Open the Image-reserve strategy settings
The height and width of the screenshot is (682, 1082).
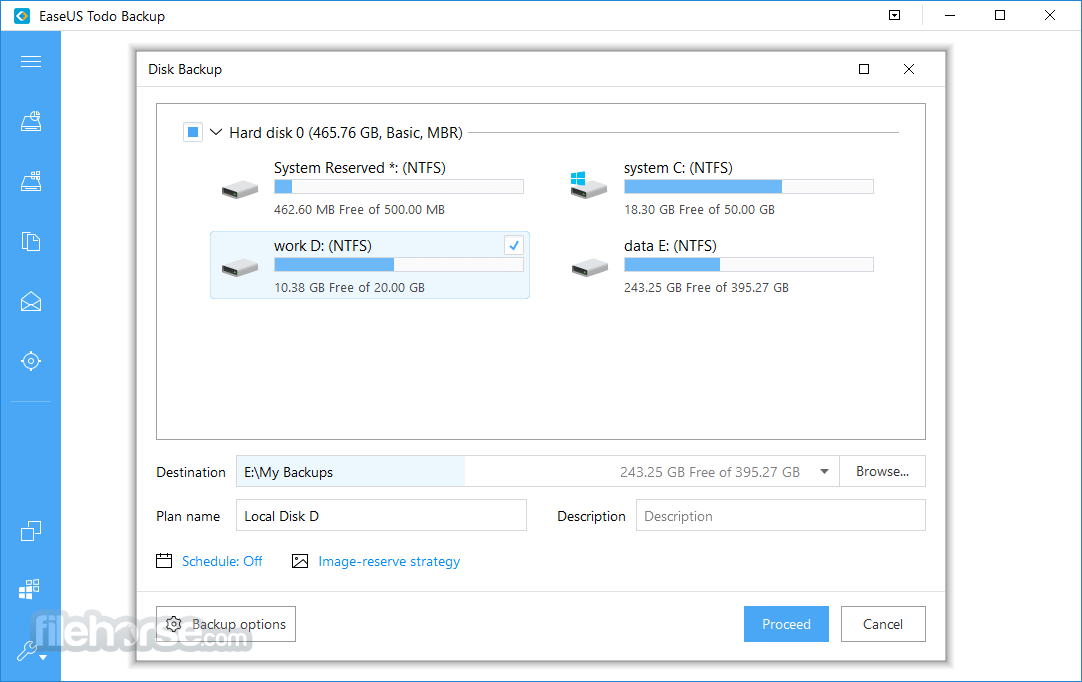coord(389,561)
